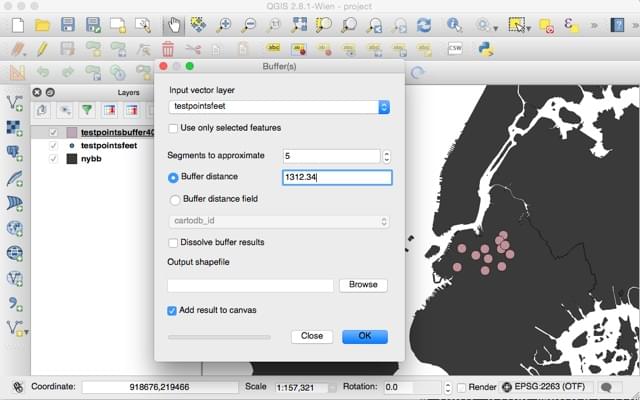Enable 'Use only selected features' checkbox
The width and height of the screenshot is (640, 400).
(x=174, y=128)
